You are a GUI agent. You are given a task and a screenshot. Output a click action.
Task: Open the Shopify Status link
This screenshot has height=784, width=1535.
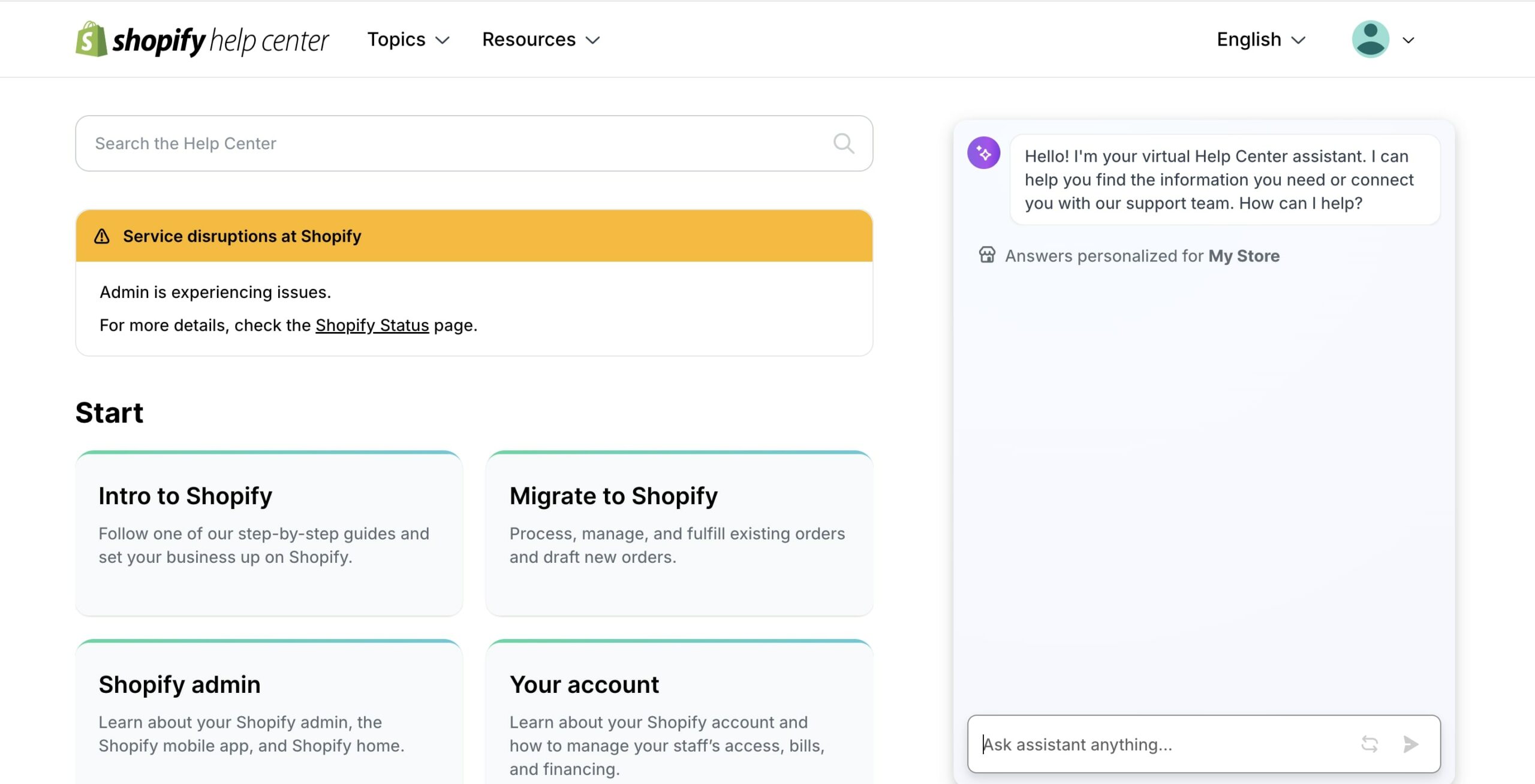(x=372, y=325)
